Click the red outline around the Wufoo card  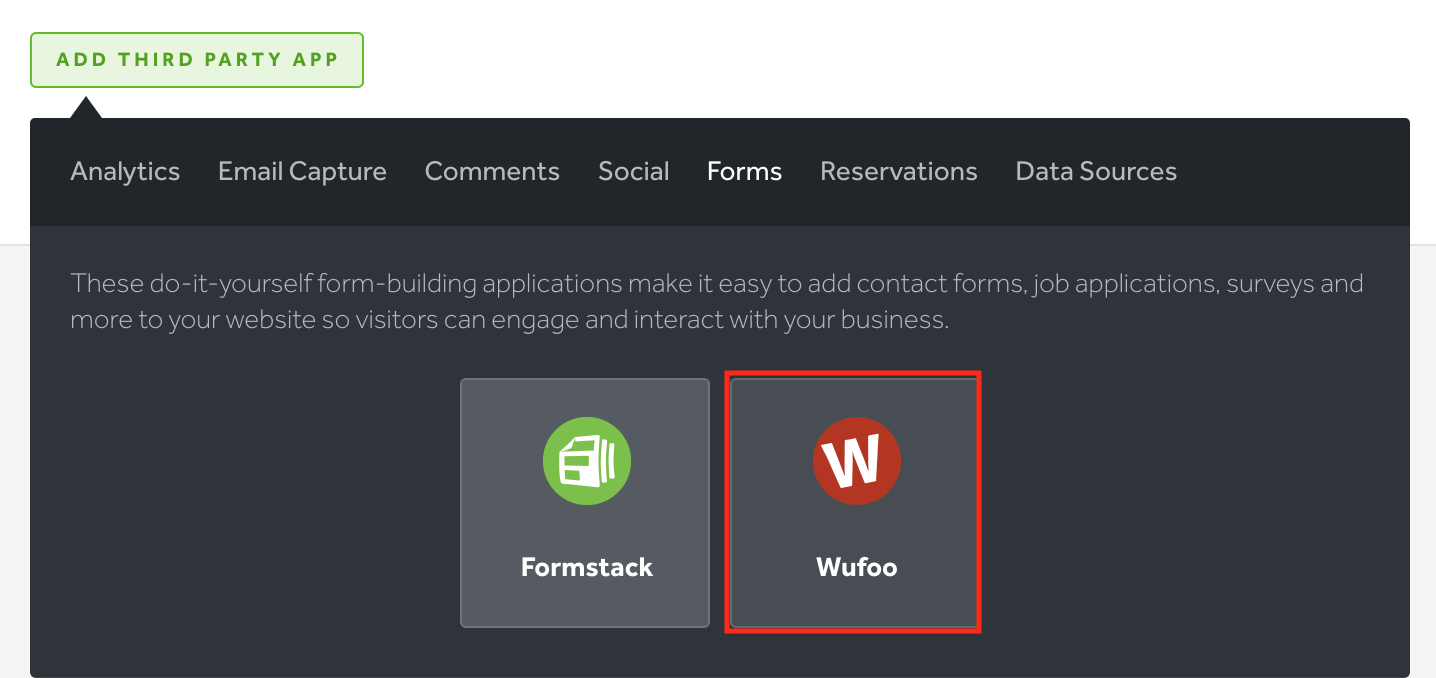click(x=979, y=502)
